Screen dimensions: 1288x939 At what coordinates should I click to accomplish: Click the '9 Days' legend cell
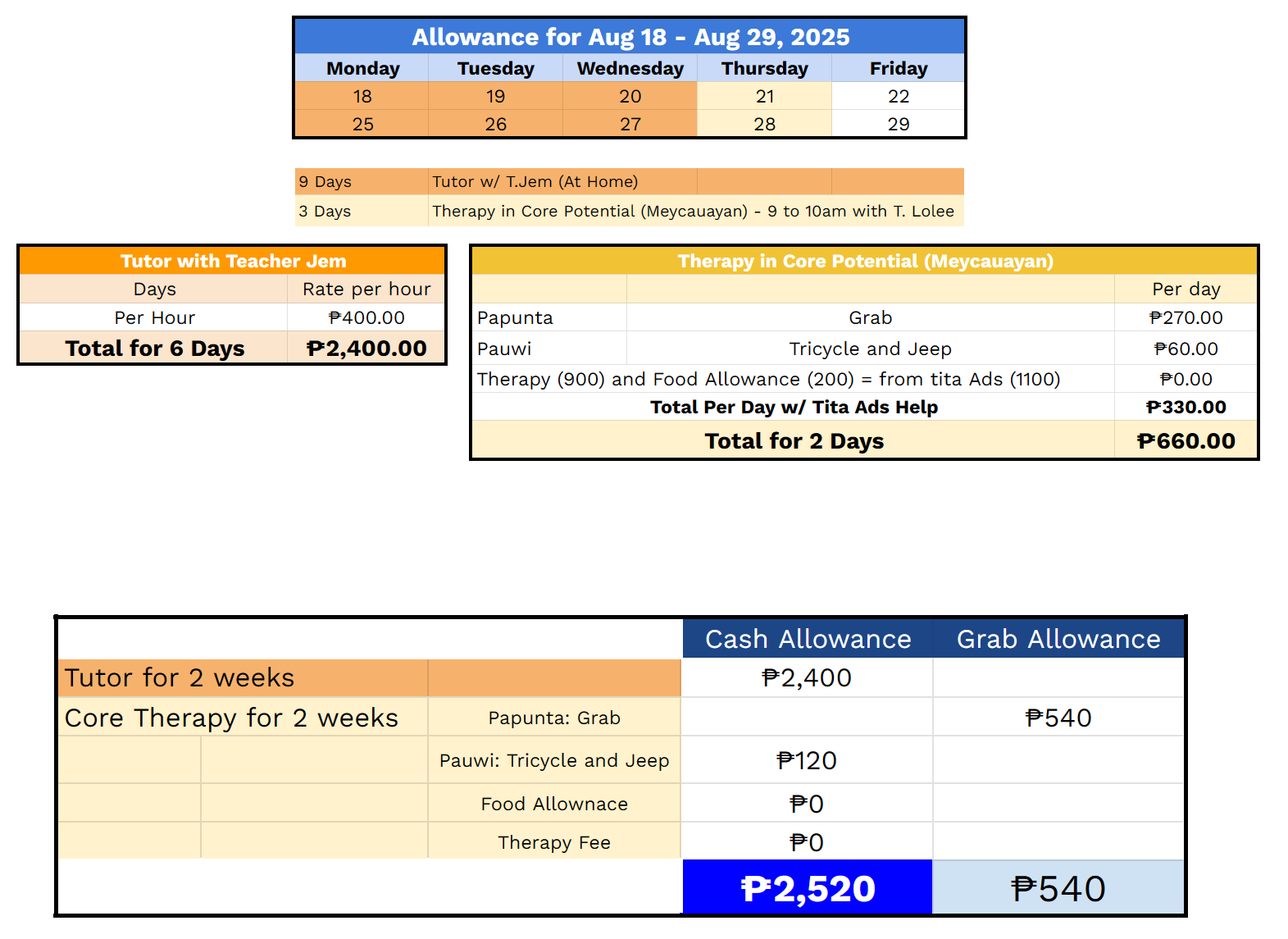click(x=361, y=181)
